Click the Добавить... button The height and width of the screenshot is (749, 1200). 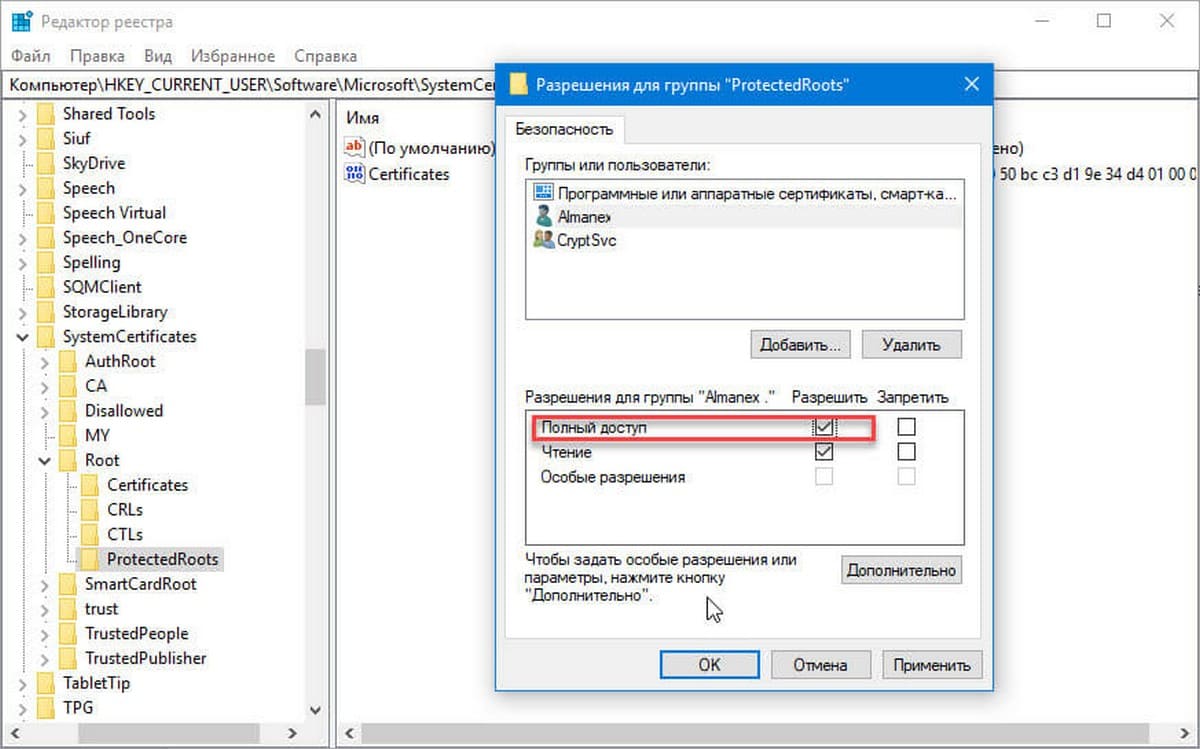click(x=800, y=345)
